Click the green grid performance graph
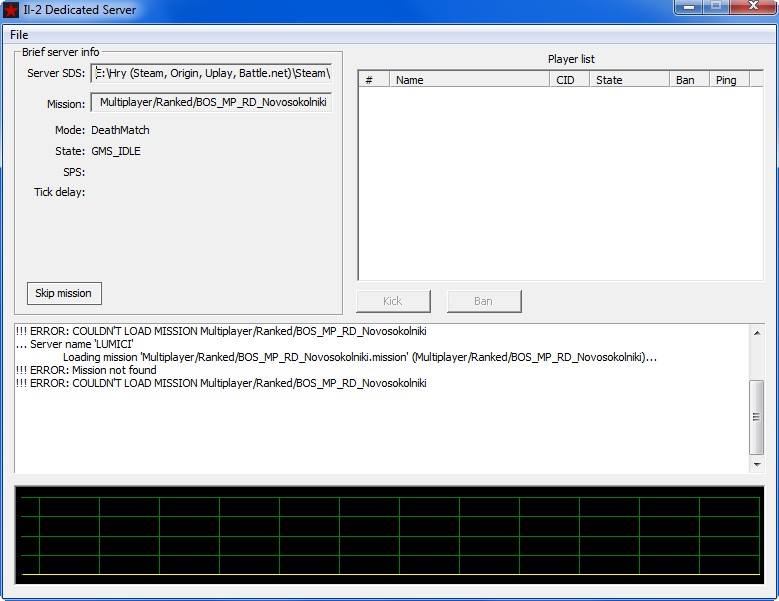The width and height of the screenshot is (779, 601). (390, 535)
